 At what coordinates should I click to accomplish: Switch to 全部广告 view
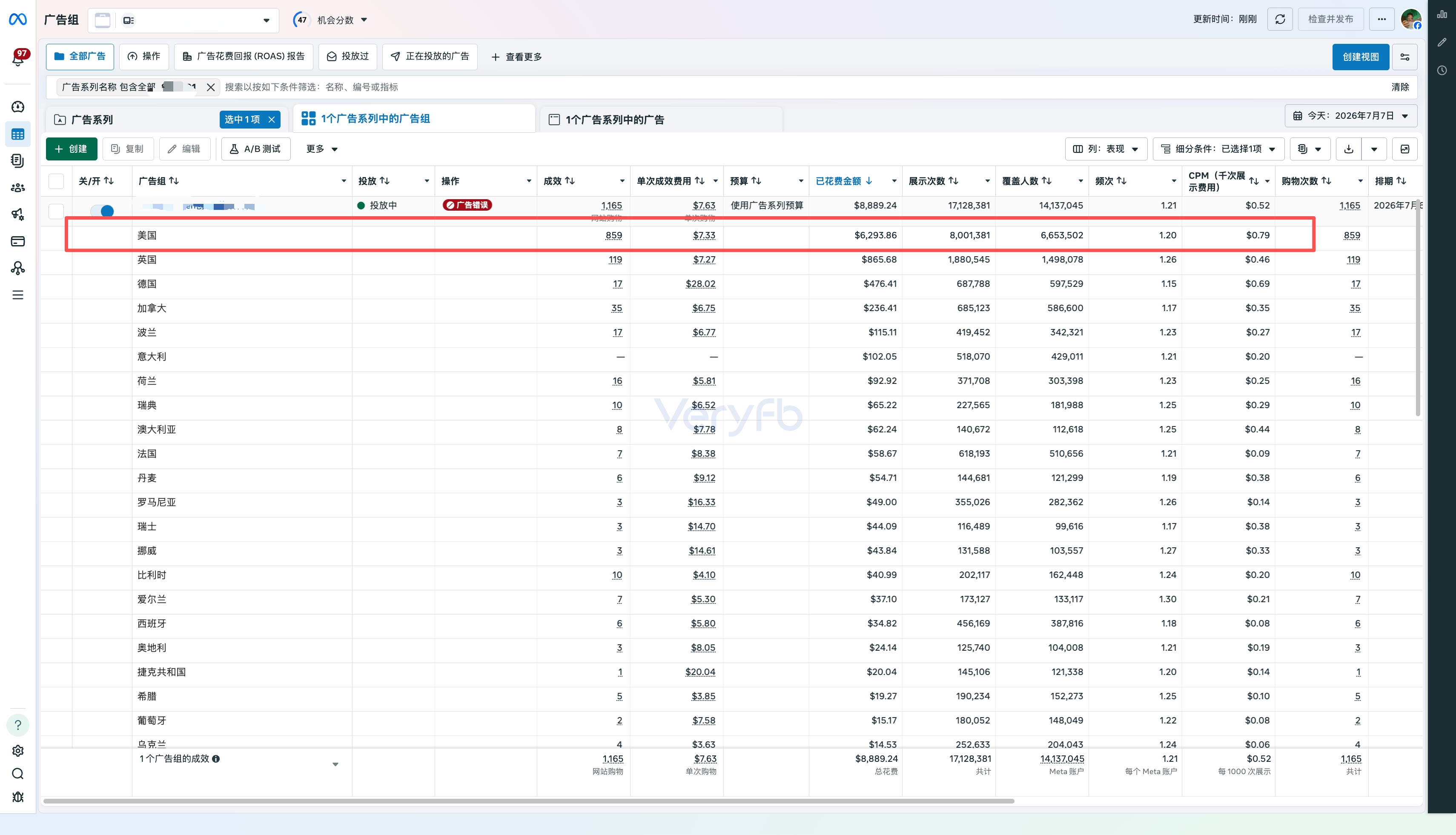click(80, 56)
